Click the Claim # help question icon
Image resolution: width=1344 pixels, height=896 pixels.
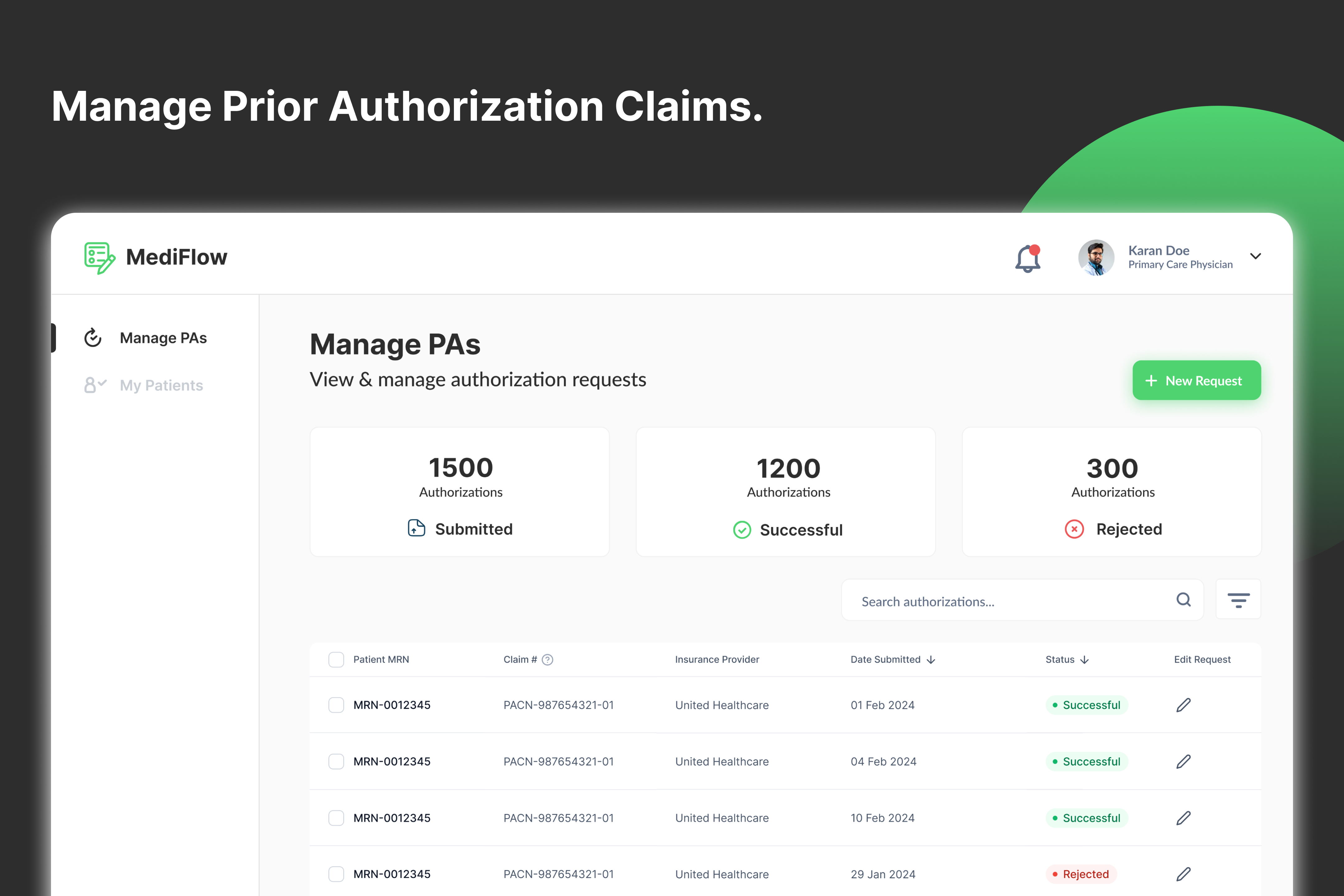point(548,660)
